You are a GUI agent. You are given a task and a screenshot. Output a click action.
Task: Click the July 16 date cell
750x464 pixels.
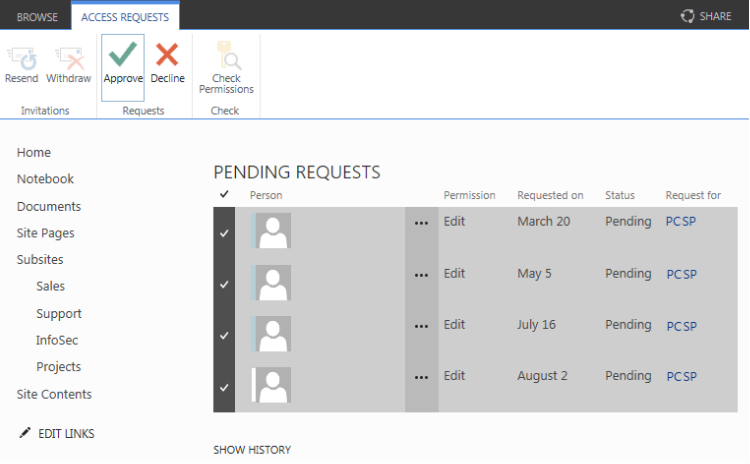click(x=536, y=325)
